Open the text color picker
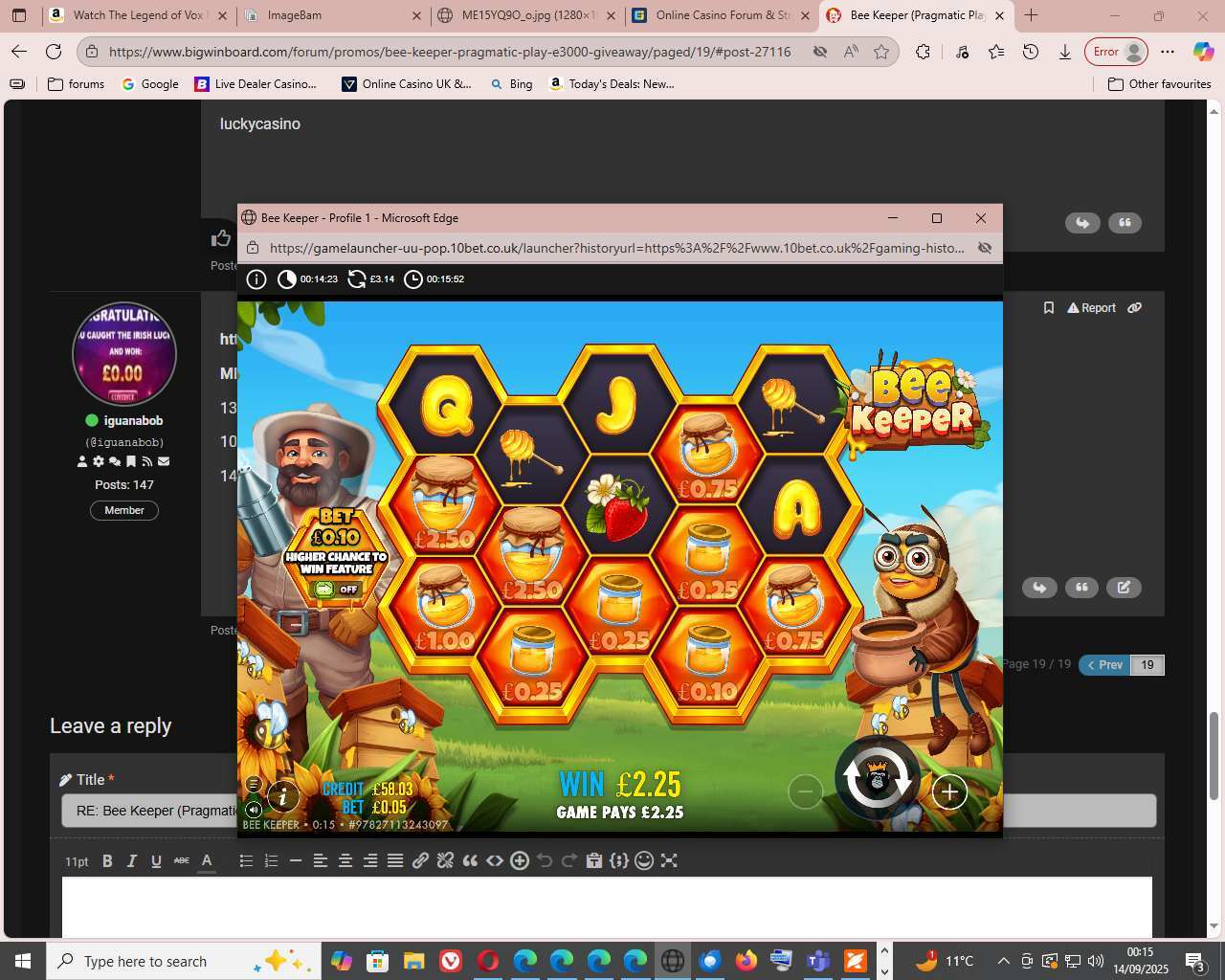The width and height of the screenshot is (1225, 980). click(x=206, y=861)
